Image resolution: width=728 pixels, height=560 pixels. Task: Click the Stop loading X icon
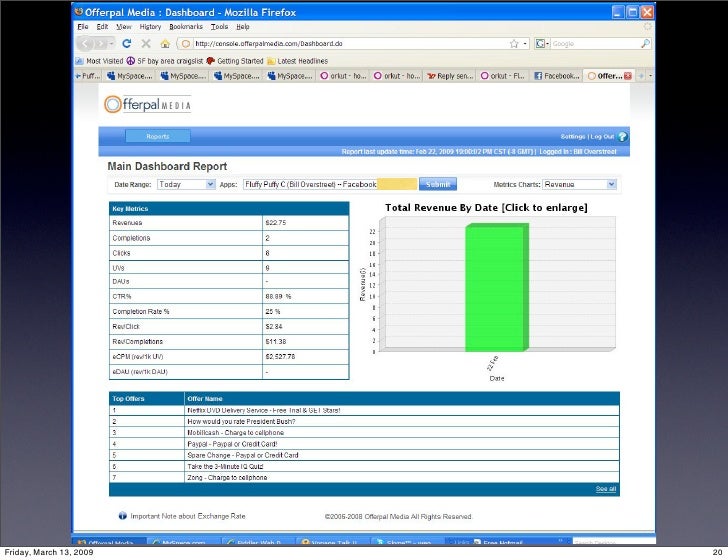click(145, 44)
